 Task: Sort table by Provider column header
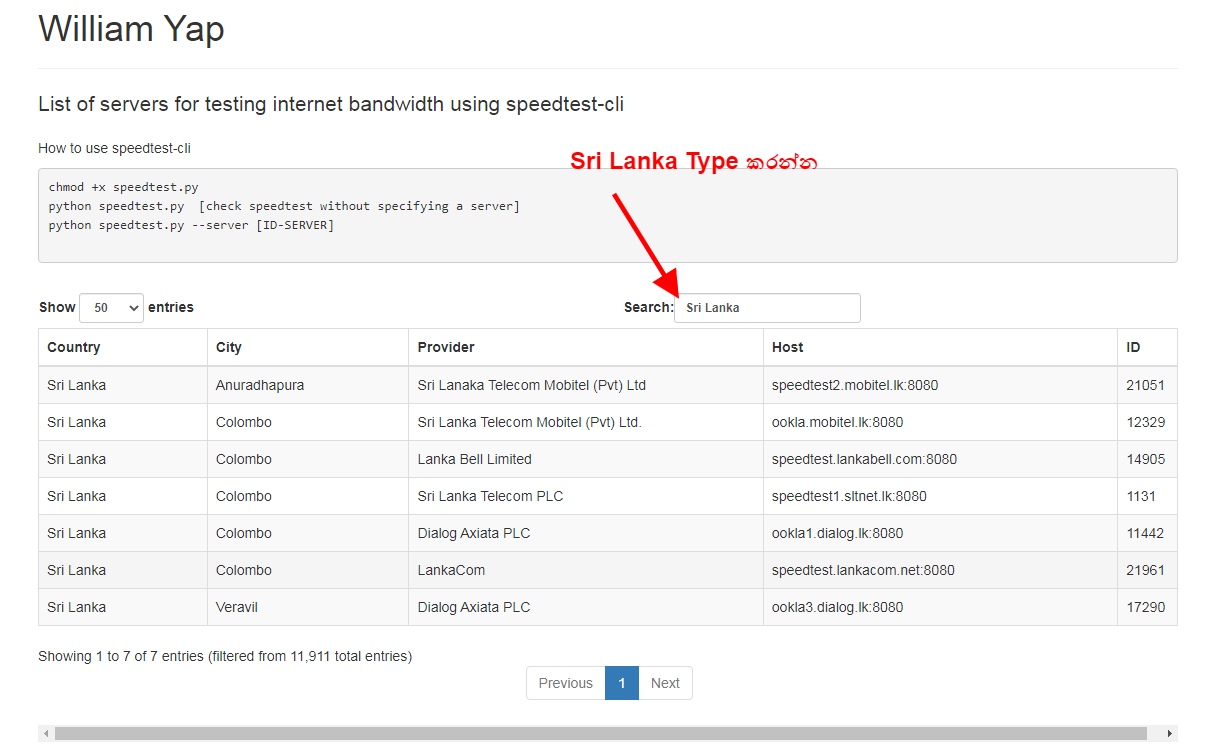click(x=586, y=347)
